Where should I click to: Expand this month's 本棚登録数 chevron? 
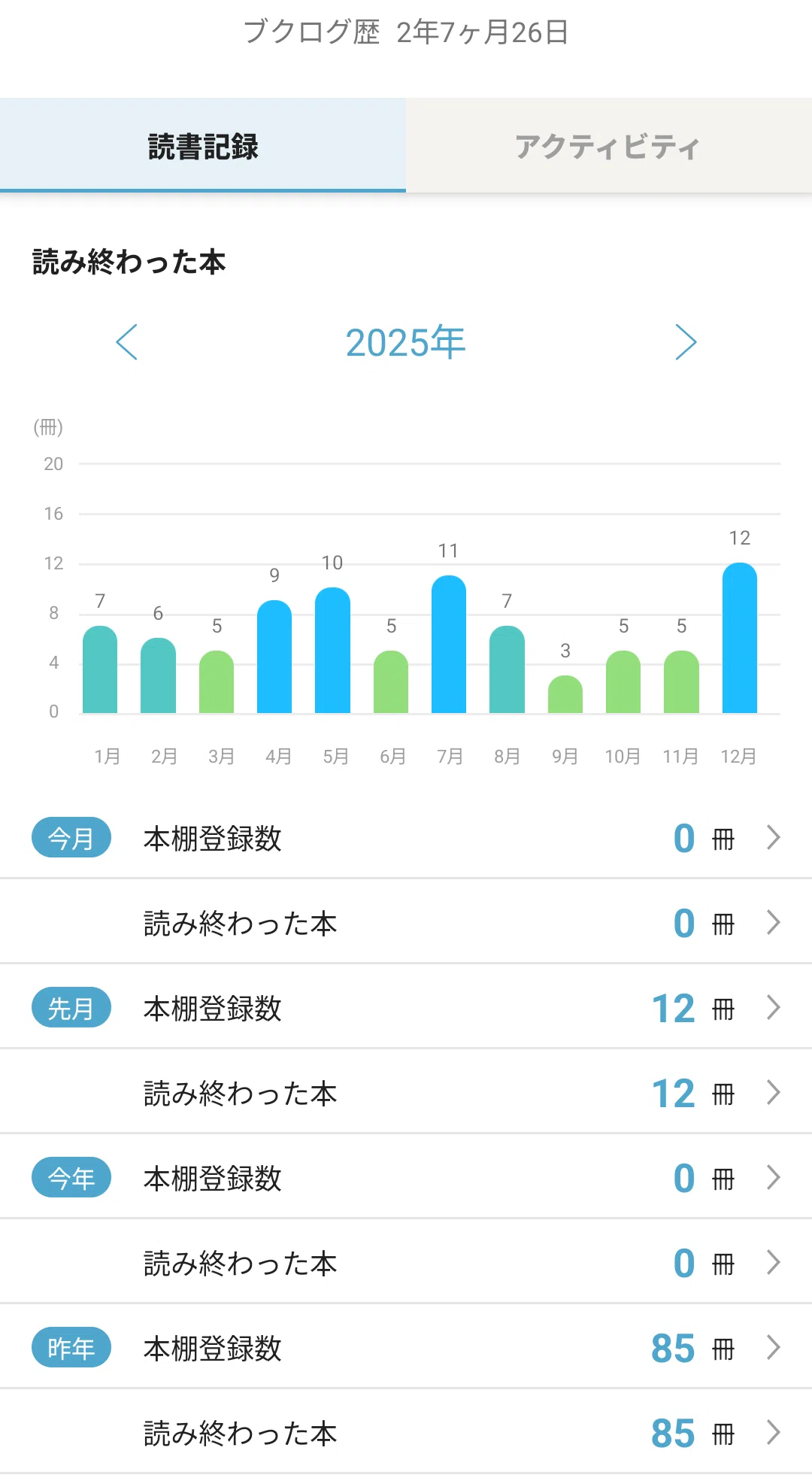point(774,837)
